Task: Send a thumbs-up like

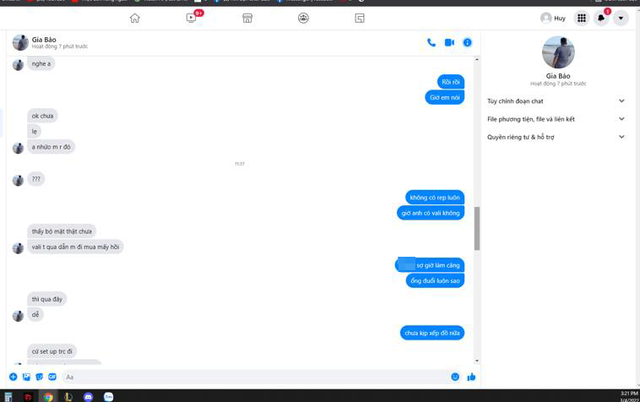Action: point(471,377)
